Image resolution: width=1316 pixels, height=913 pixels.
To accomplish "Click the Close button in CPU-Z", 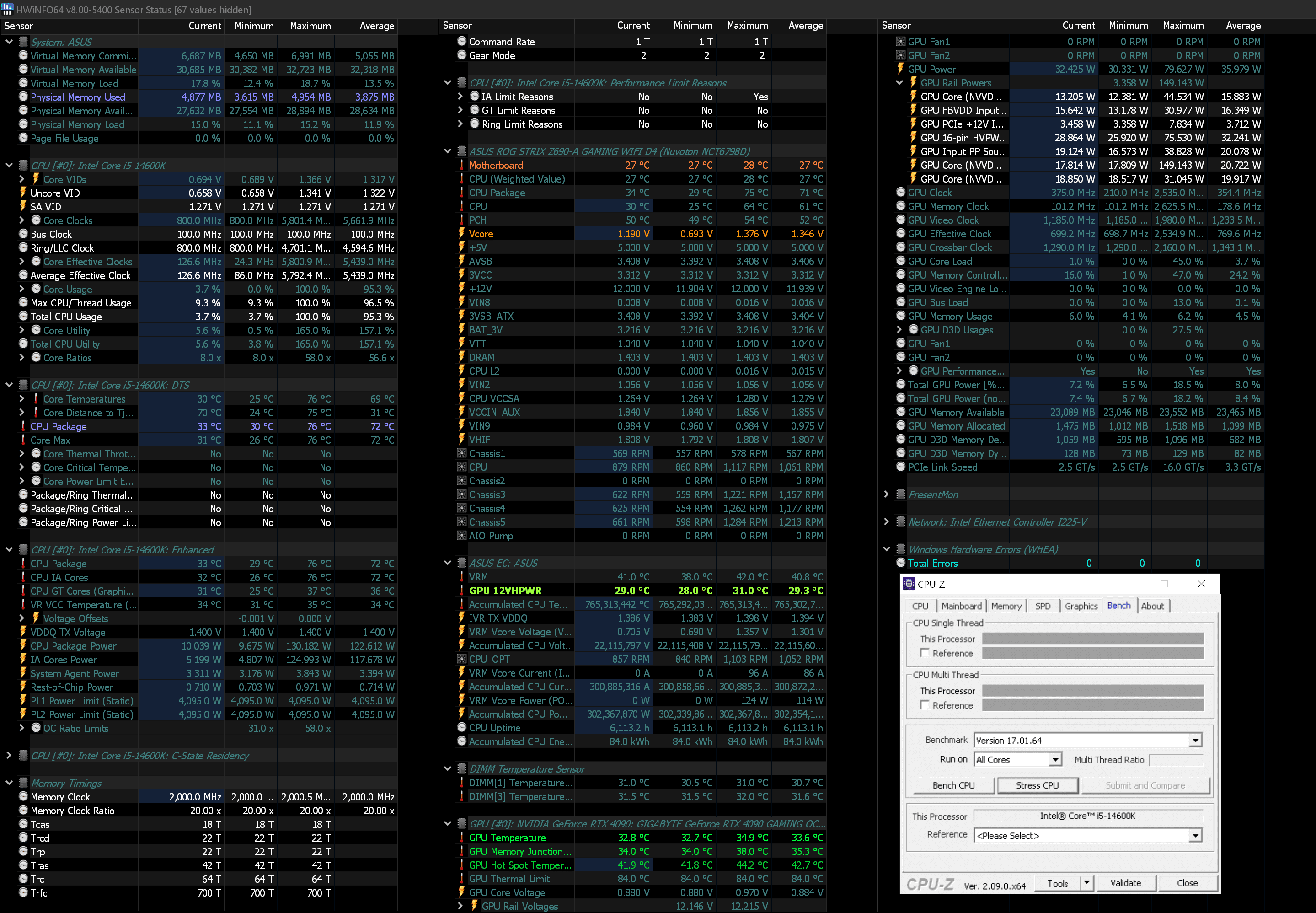I will pyautogui.click(x=1188, y=883).
